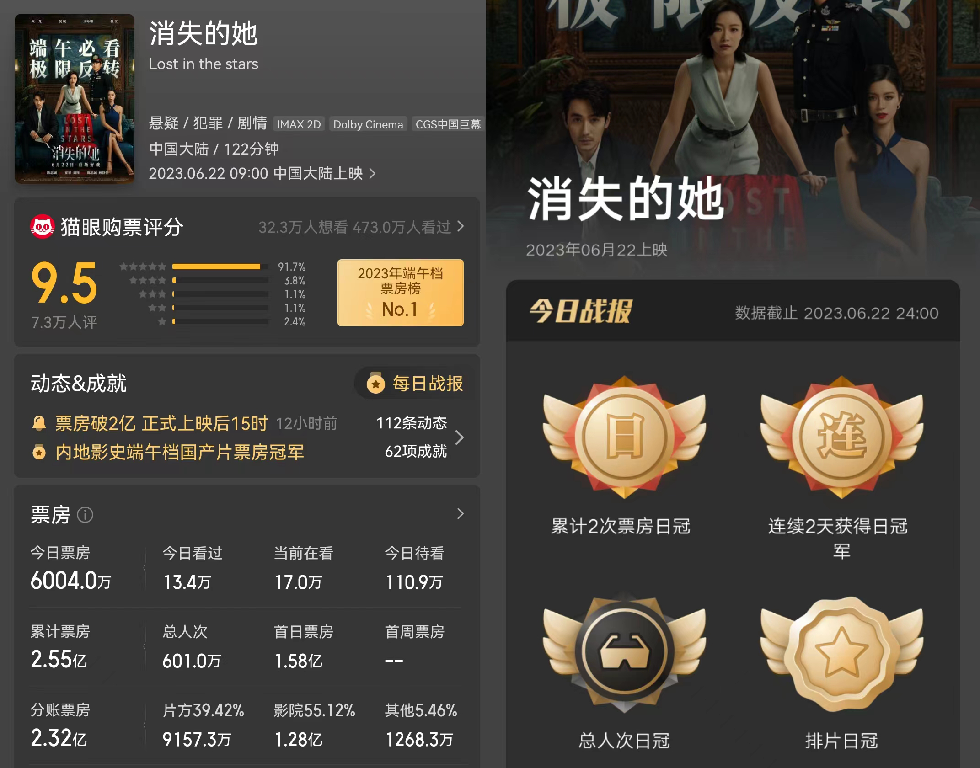Click the medal icon beside 内地影史端午档
The width and height of the screenshot is (980, 768).
tap(39, 452)
